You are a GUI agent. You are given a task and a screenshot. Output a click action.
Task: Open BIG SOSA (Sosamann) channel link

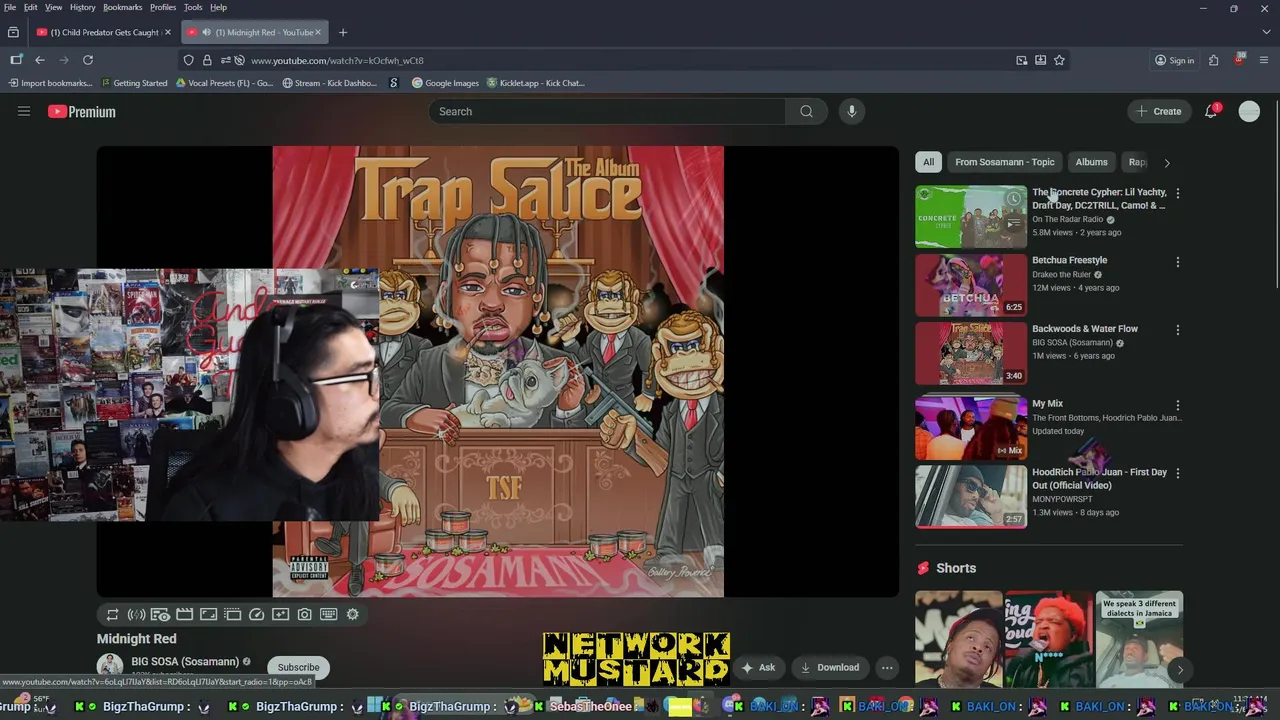pyautogui.click(x=185, y=662)
